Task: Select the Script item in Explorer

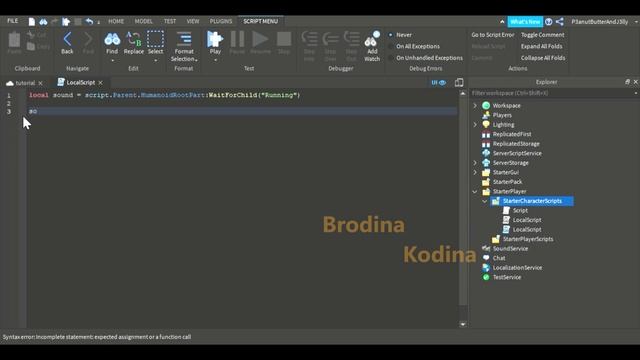Action: (520, 210)
